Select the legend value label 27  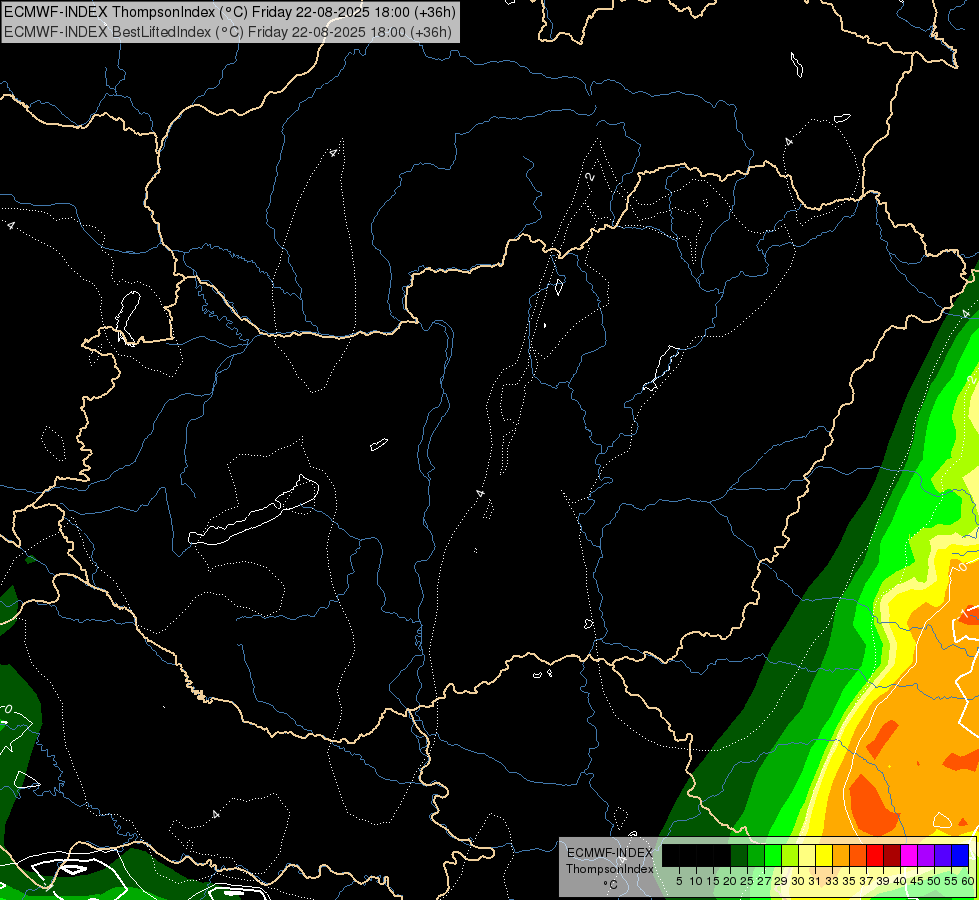pyautogui.click(x=764, y=881)
